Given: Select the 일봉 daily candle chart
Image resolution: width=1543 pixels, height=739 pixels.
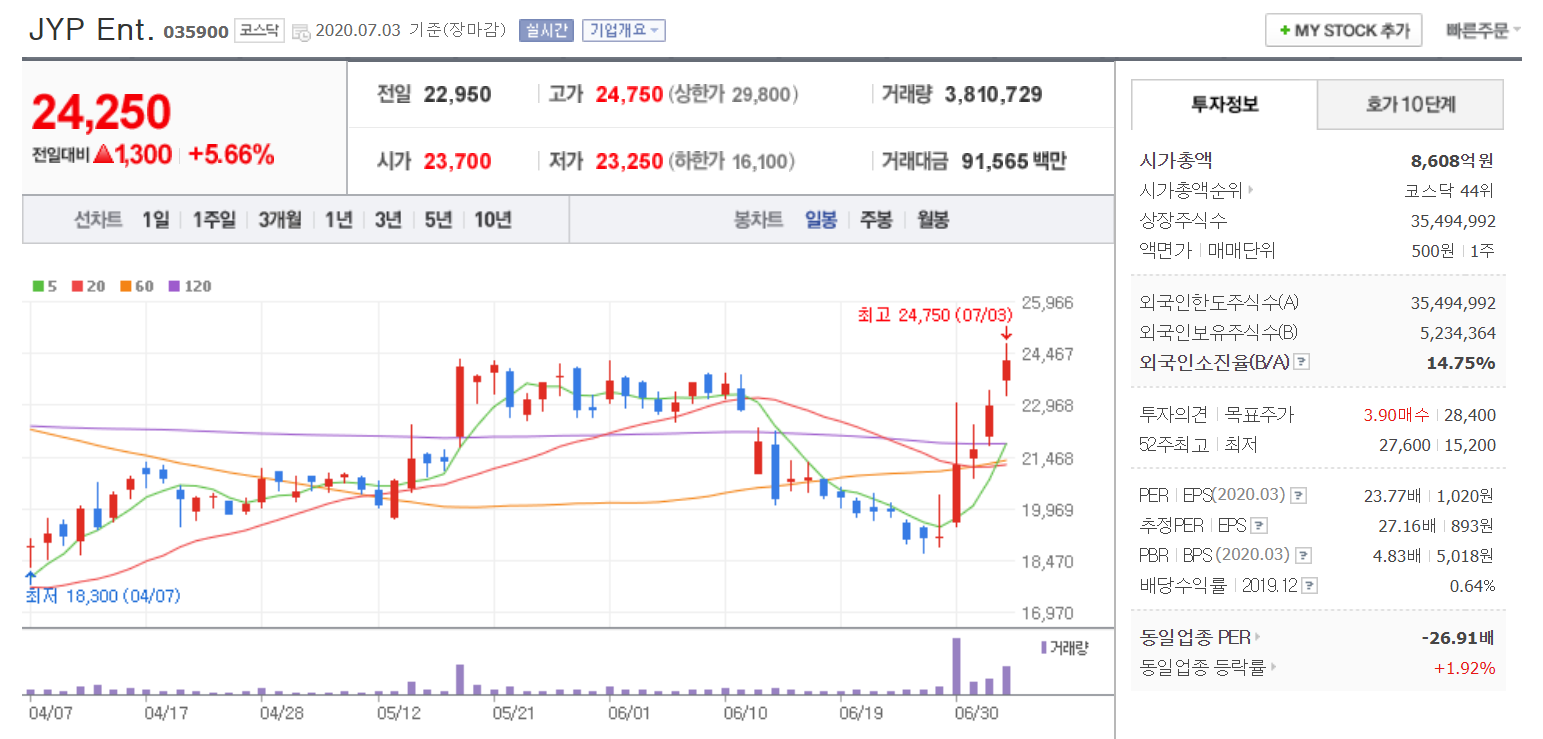Looking at the screenshot, I should click(821, 220).
